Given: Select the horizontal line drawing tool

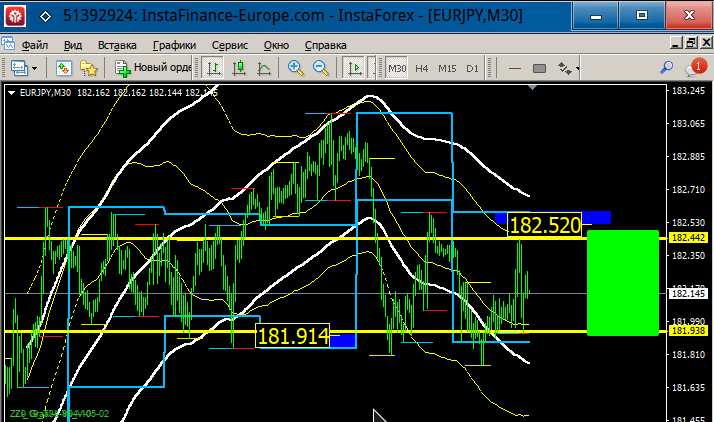Looking at the screenshot, I should [515, 68].
